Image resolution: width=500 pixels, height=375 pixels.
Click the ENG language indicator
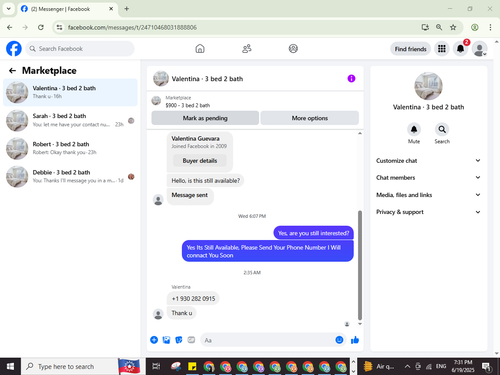pyautogui.click(x=441, y=366)
